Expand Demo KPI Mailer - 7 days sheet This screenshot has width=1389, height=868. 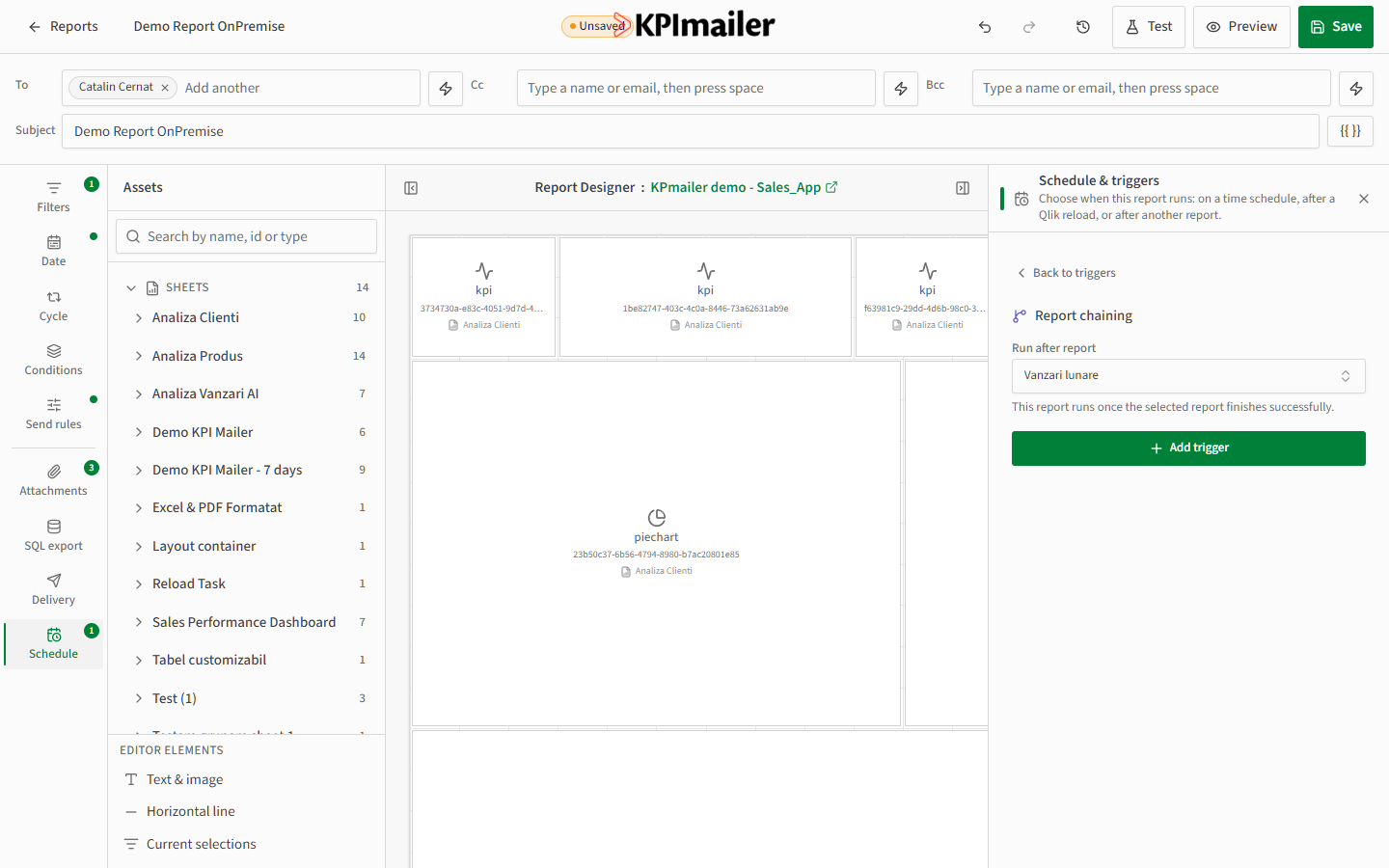139,471
